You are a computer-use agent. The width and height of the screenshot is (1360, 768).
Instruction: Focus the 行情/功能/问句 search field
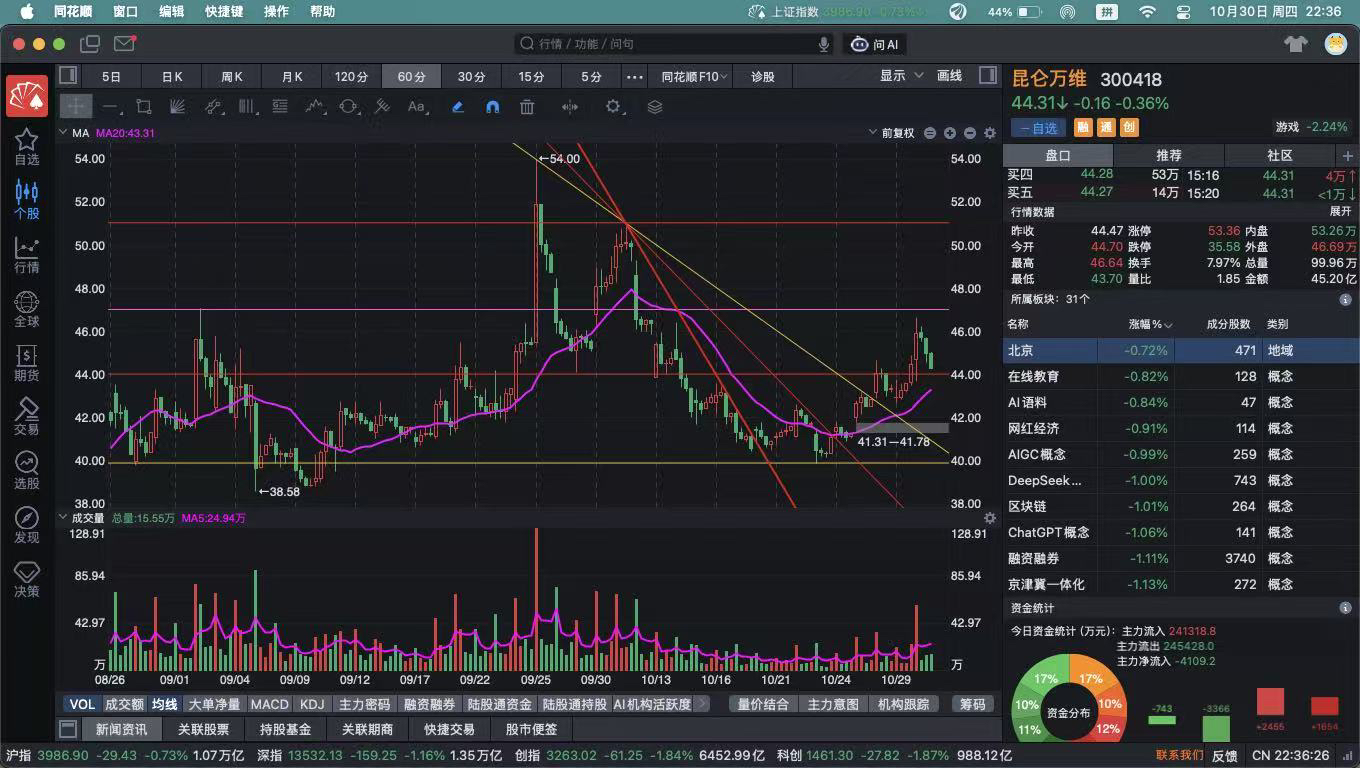coord(675,44)
